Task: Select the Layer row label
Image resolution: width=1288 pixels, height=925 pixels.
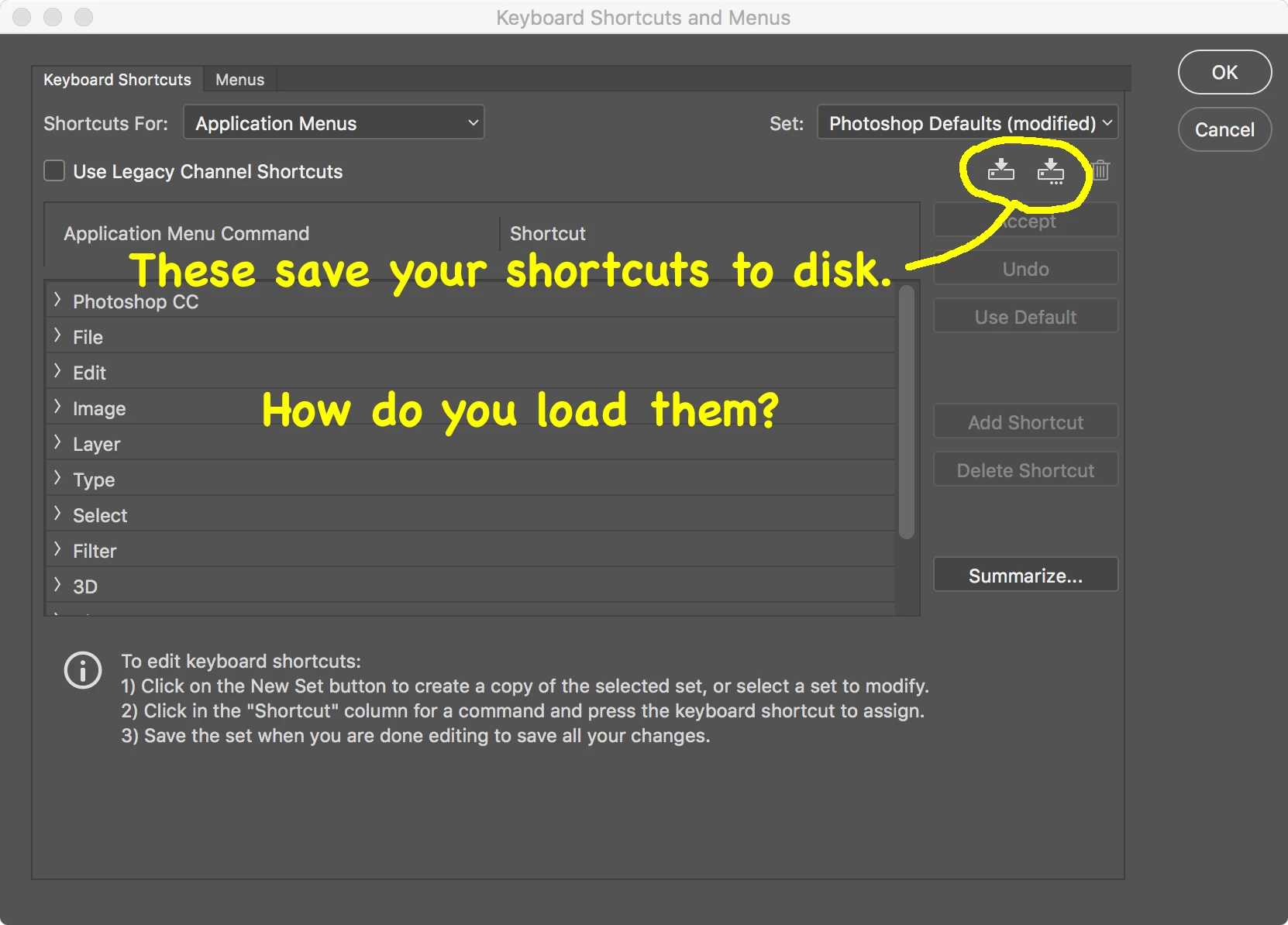Action: pyautogui.click(x=96, y=444)
